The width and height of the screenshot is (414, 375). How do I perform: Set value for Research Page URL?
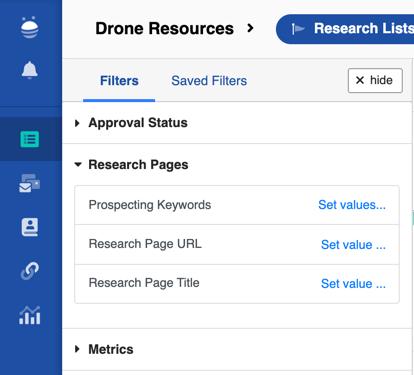pyautogui.click(x=353, y=245)
